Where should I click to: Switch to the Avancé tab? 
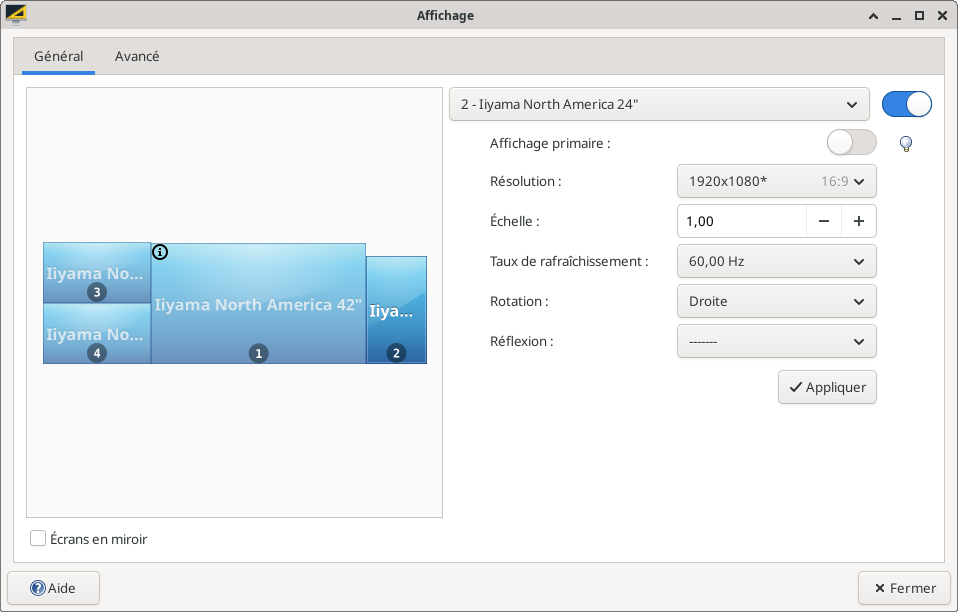[x=137, y=56]
